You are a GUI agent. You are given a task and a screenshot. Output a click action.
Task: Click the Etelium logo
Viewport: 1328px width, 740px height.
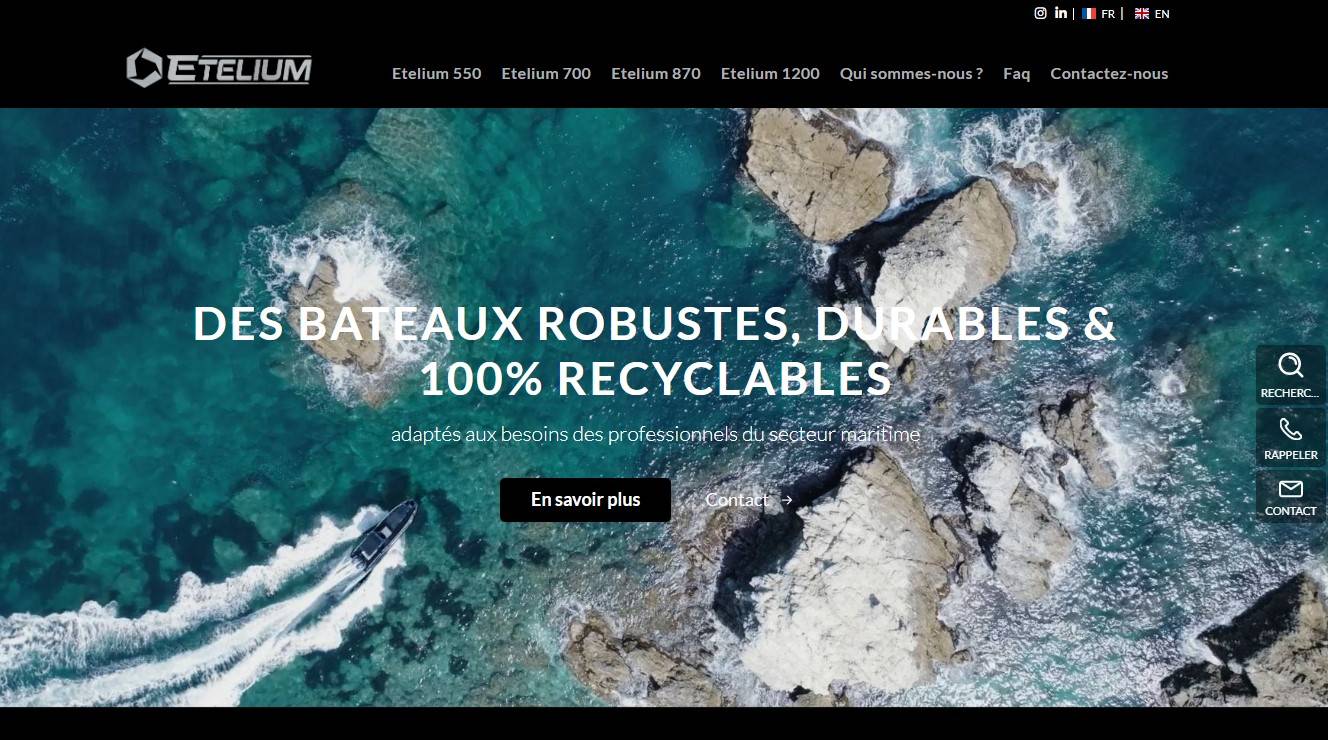(219, 68)
